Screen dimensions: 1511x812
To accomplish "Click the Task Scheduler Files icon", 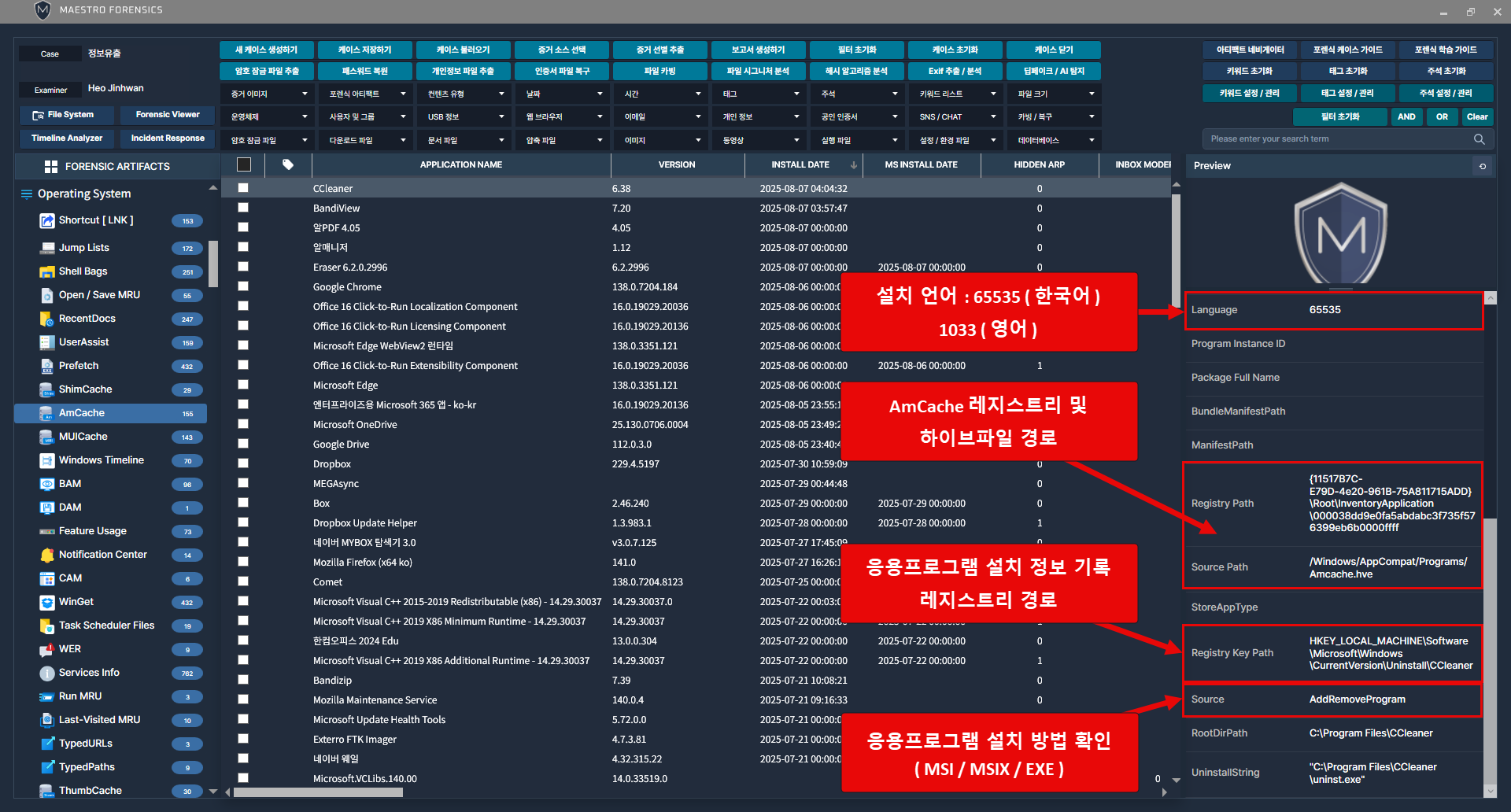I will click(x=46, y=626).
